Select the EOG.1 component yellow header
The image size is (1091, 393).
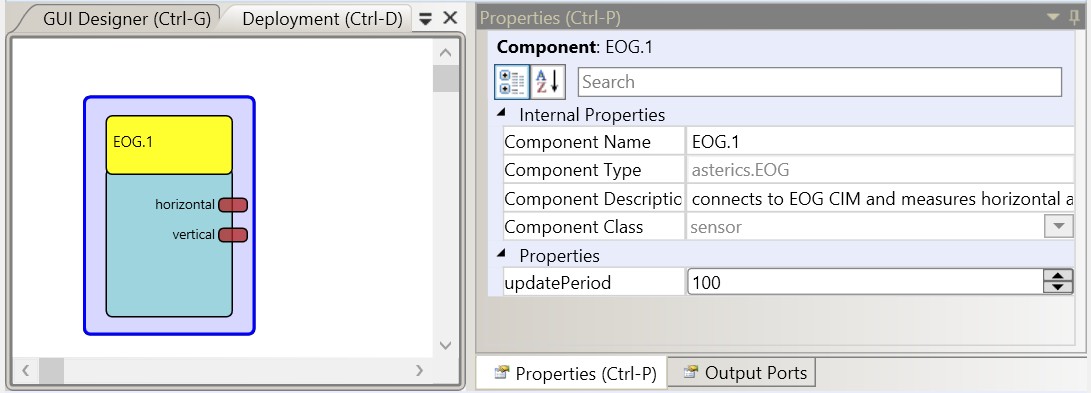[169, 145]
